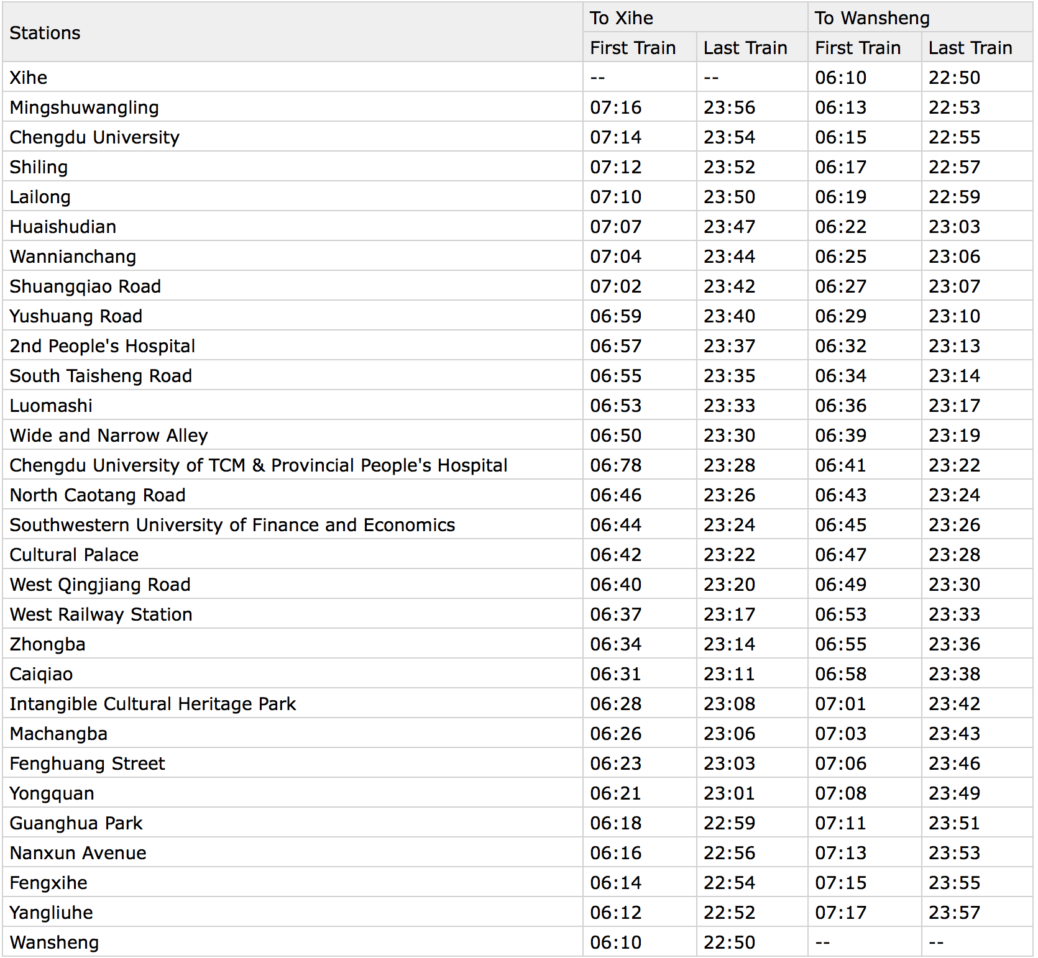Select the Chengdu University station row label

[x=94, y=137]
